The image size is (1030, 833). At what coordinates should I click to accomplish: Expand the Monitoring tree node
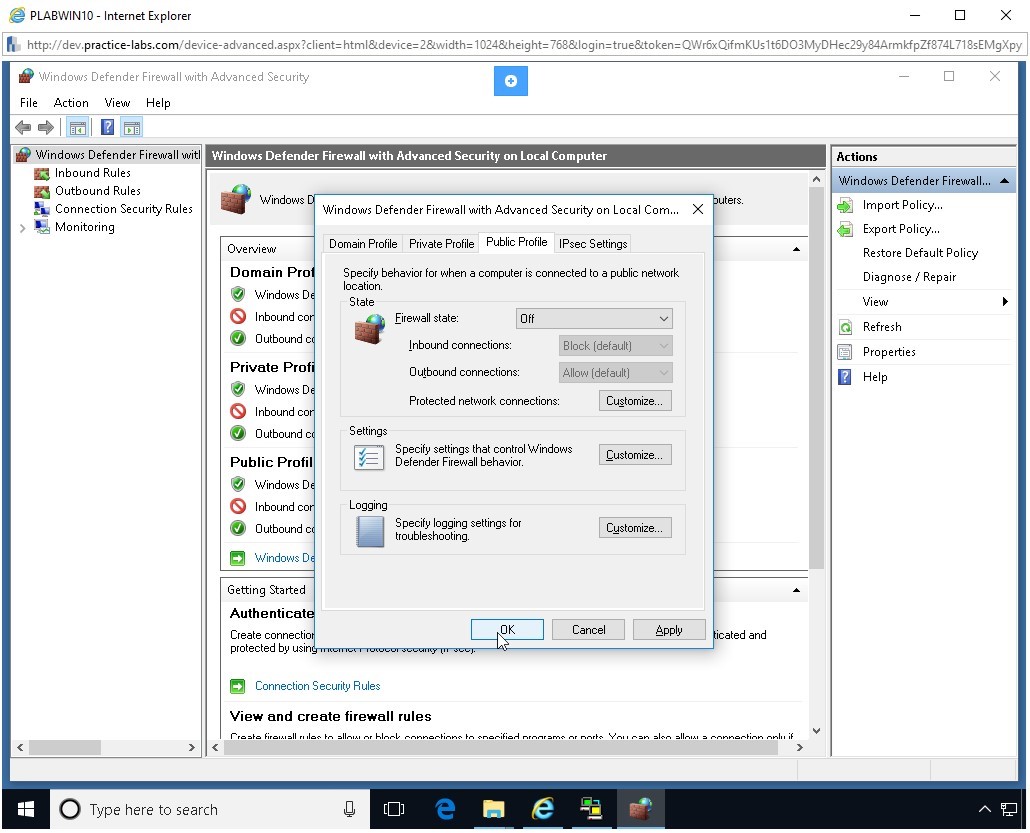click(23, 228)
